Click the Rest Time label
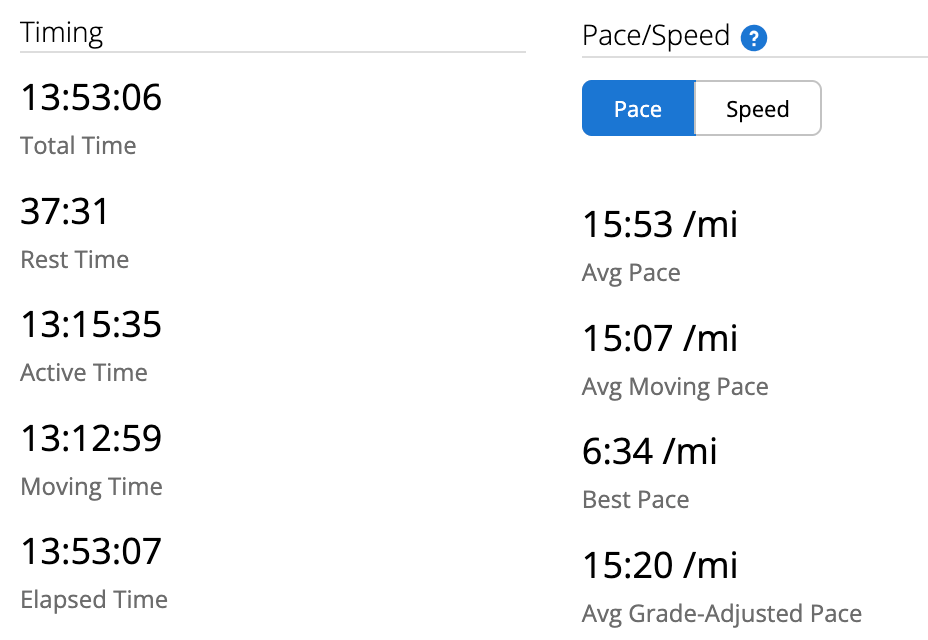The height and width of the screenshot is (640, 928). coord(75,260)
